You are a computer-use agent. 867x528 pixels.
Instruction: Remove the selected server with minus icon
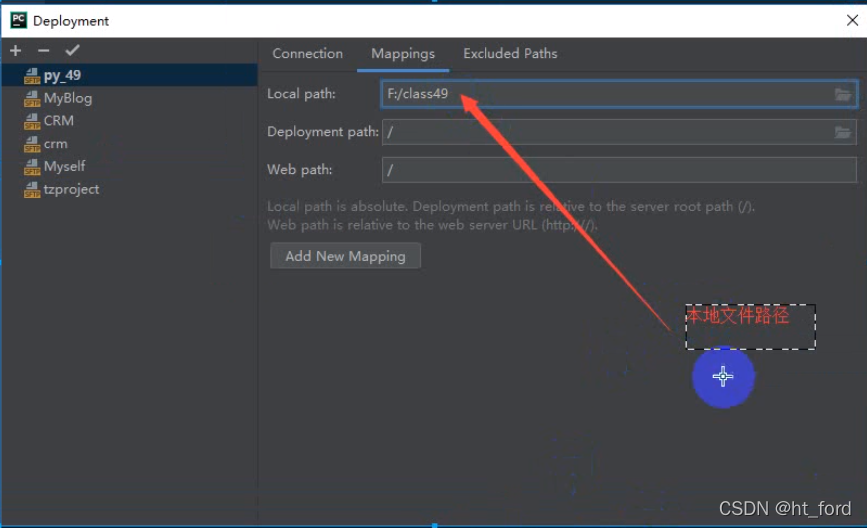(44, 51)
